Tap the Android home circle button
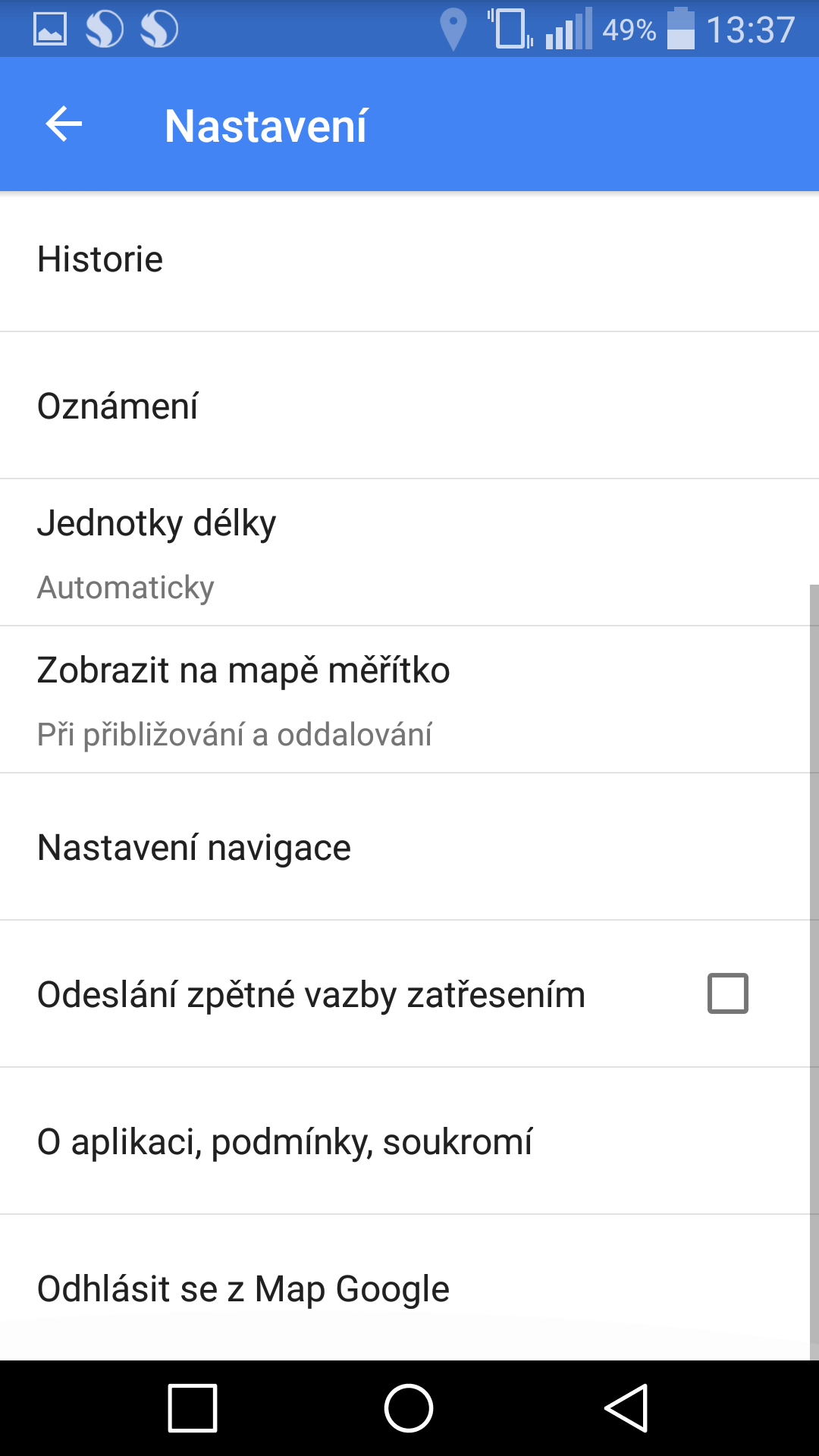The width and height of the screenshot is (819, 1456). click(409, 1408)
